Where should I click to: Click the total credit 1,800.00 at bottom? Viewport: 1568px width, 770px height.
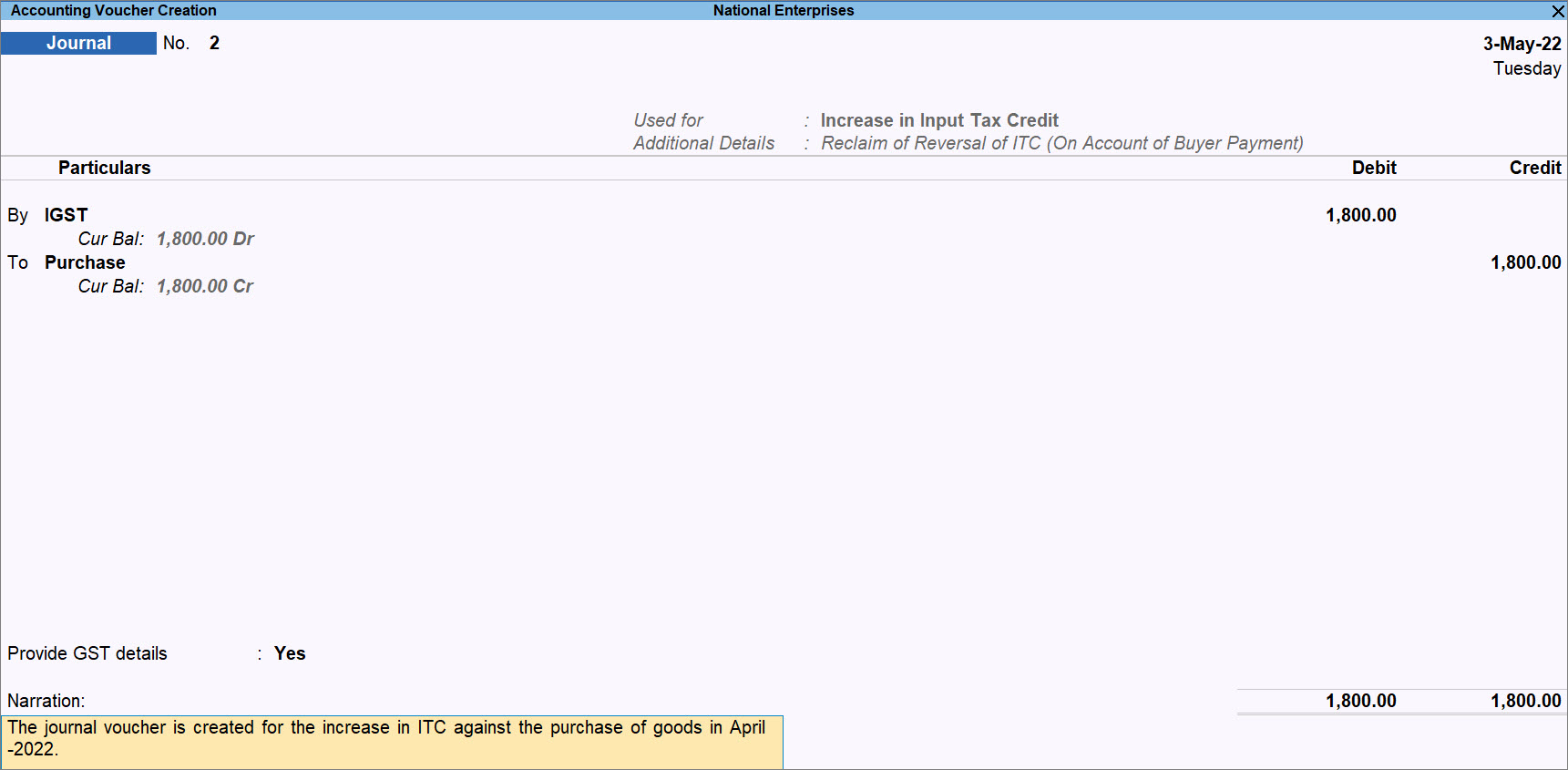pos(1525,701)
